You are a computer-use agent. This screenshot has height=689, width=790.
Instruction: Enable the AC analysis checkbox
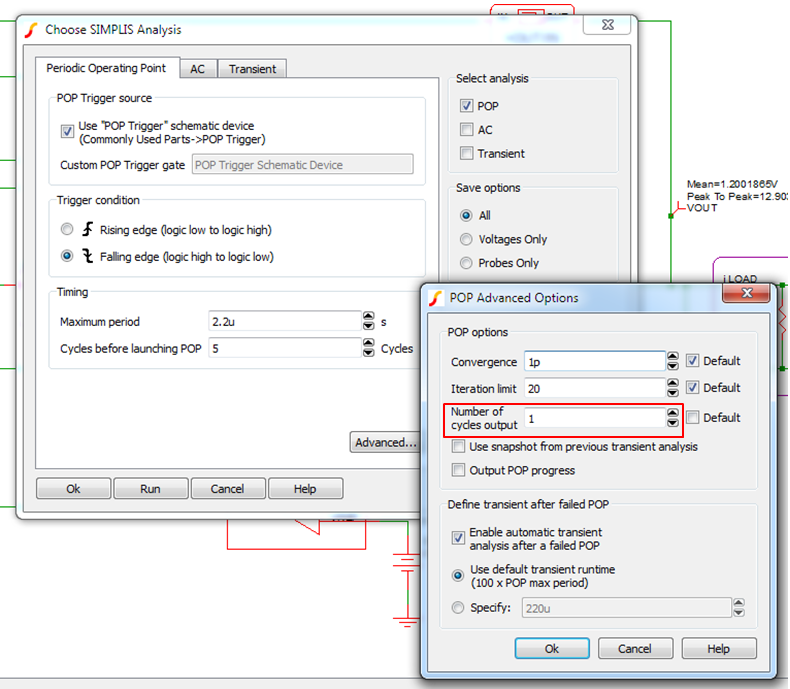467,129
